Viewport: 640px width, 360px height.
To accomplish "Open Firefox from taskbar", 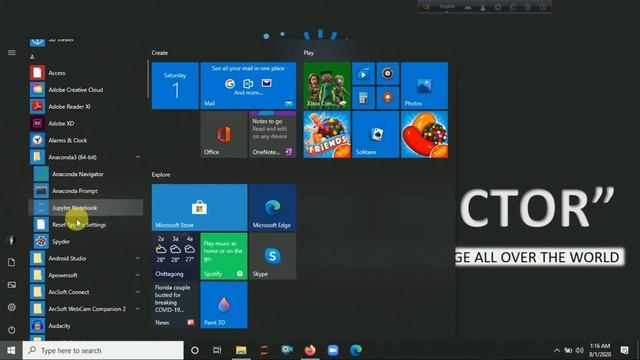I will [310, 350].
